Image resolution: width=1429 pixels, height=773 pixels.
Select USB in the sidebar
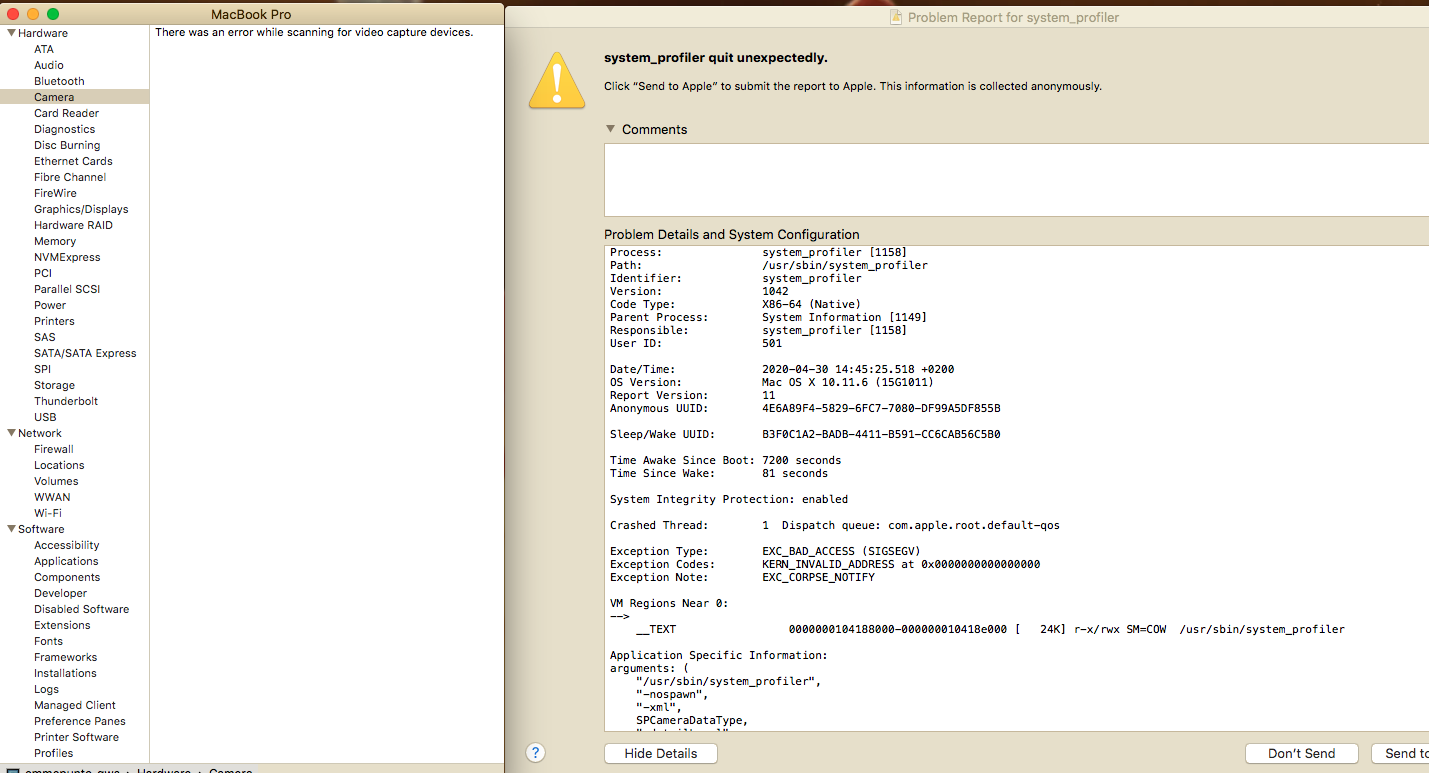coord(45,417)
